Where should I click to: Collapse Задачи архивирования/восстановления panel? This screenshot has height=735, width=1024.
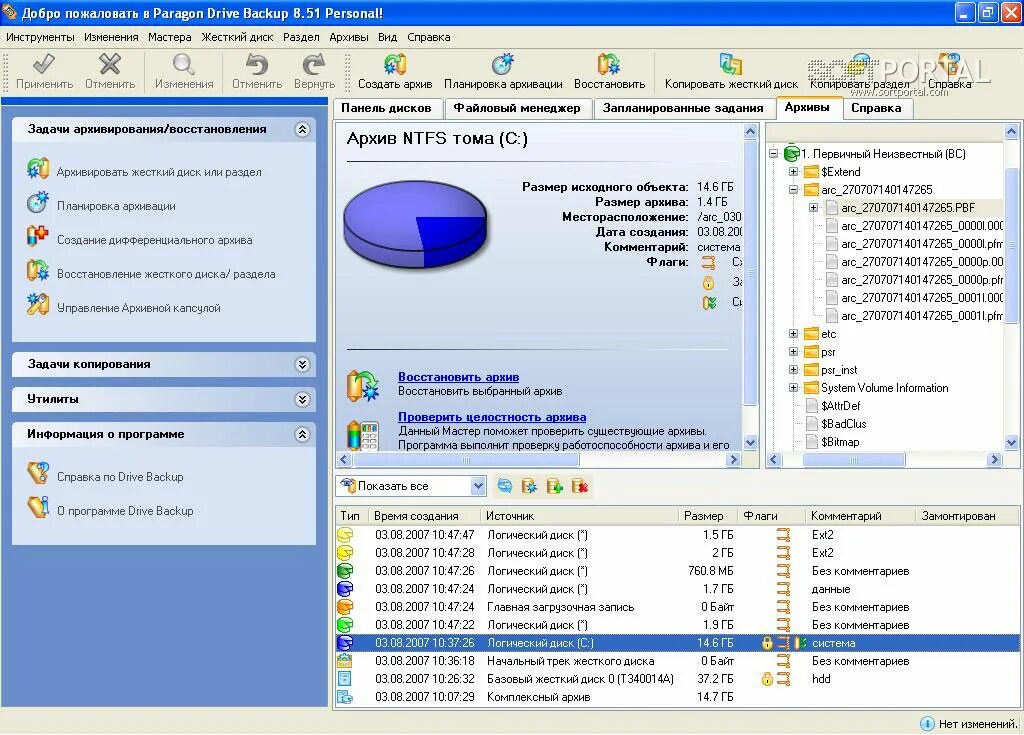tap(302, 129)
